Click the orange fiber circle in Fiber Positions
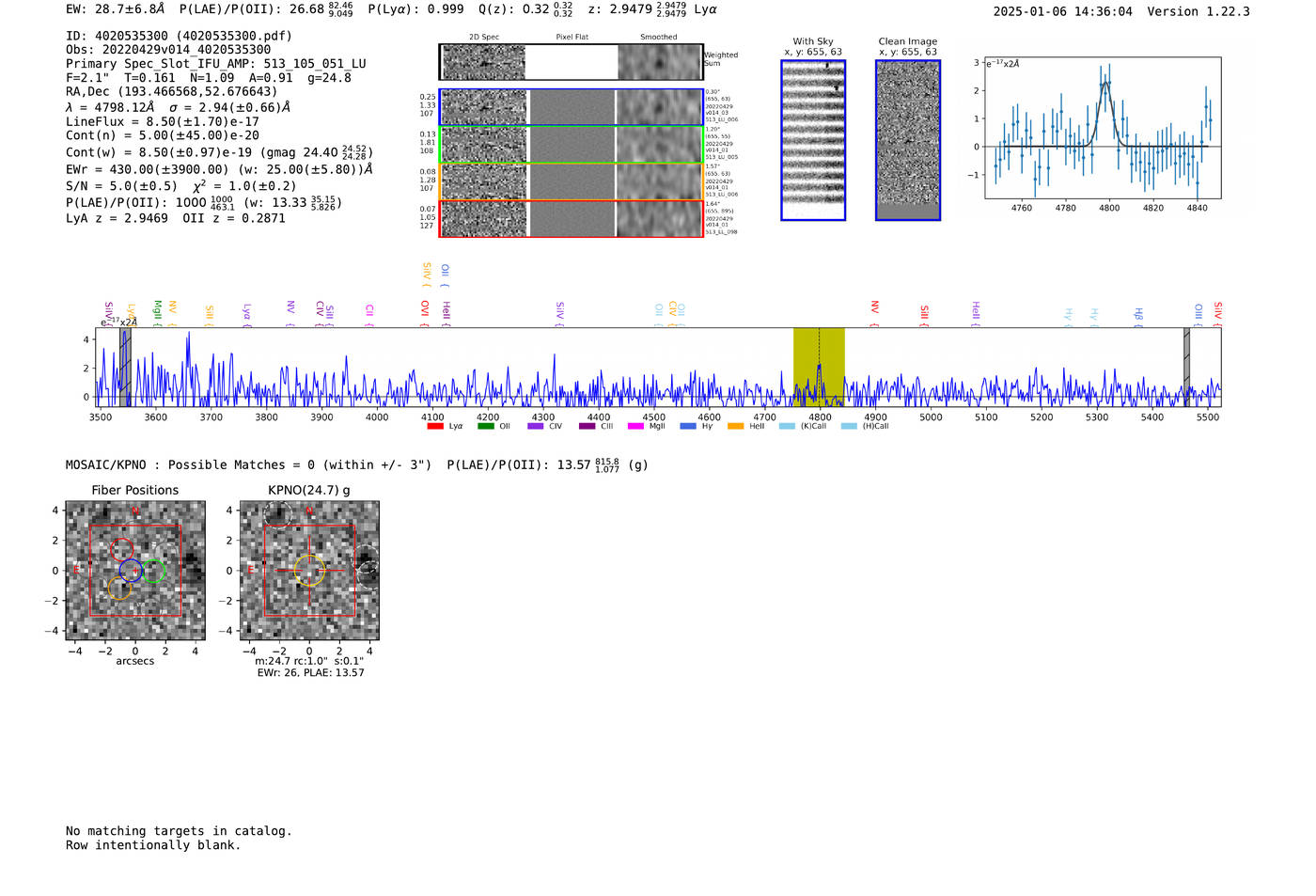The image size is (1316, 896). (x=119, y=589)
